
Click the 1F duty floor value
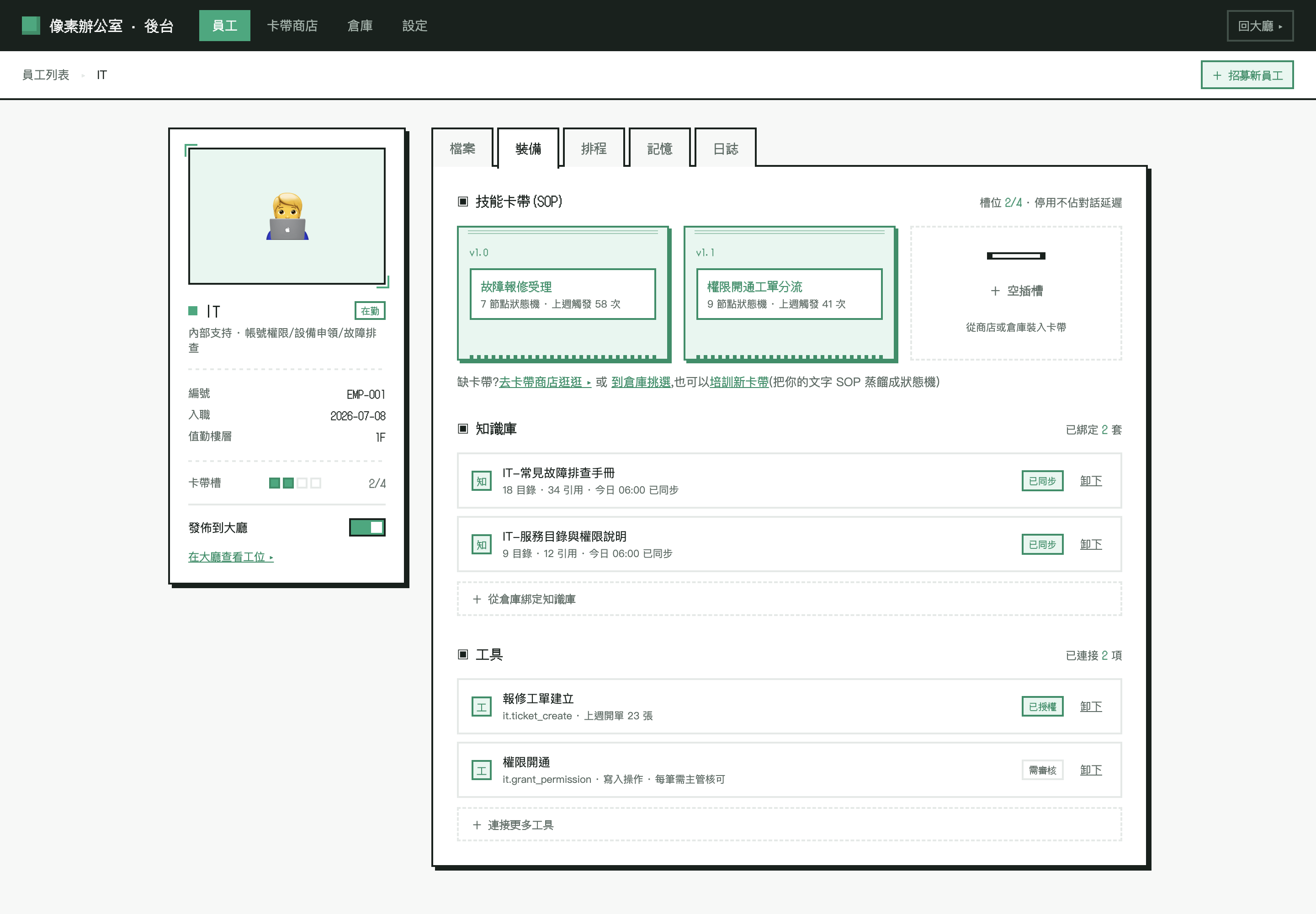(380, 437)
